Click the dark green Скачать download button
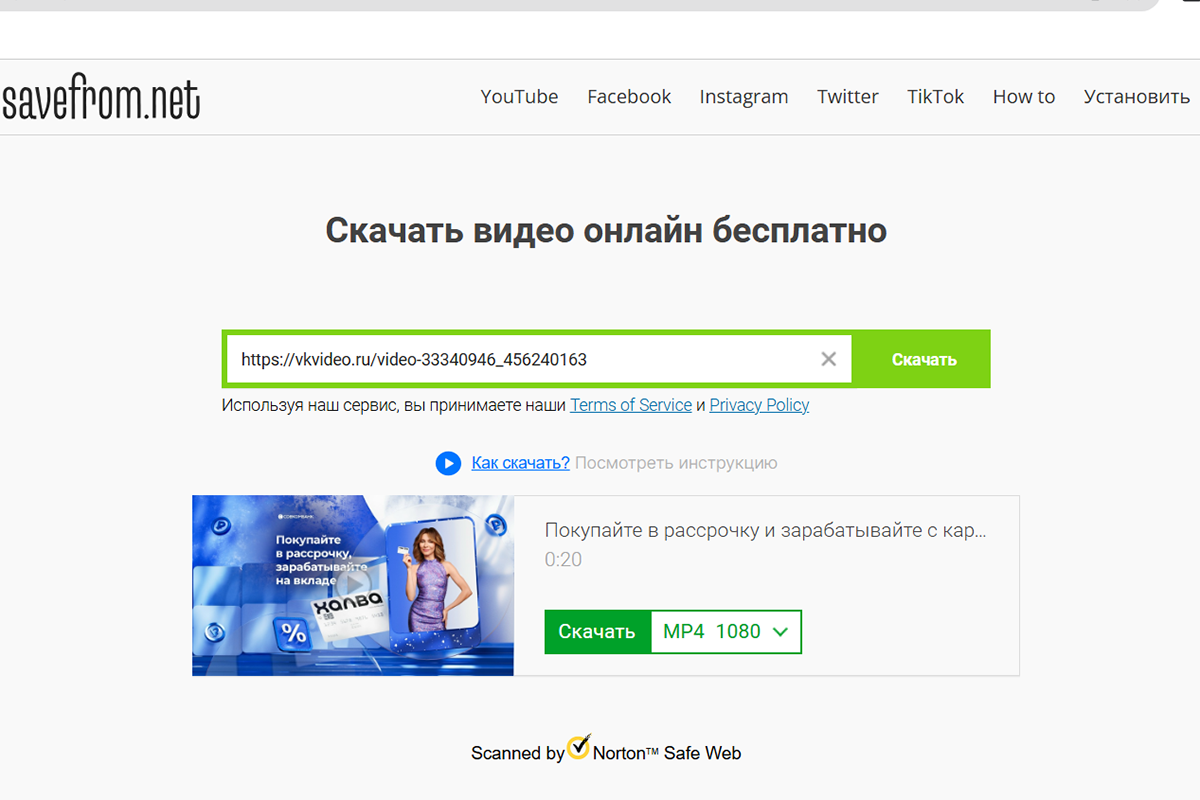Image resolution: width=1200 pixels, height=800 pixels. point(597,631)
